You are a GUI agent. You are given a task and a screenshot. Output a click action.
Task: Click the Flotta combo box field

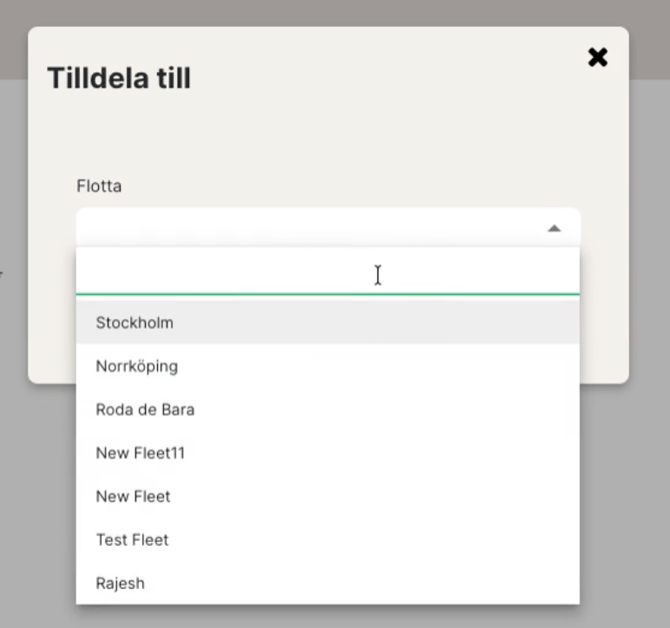point(300,228)
